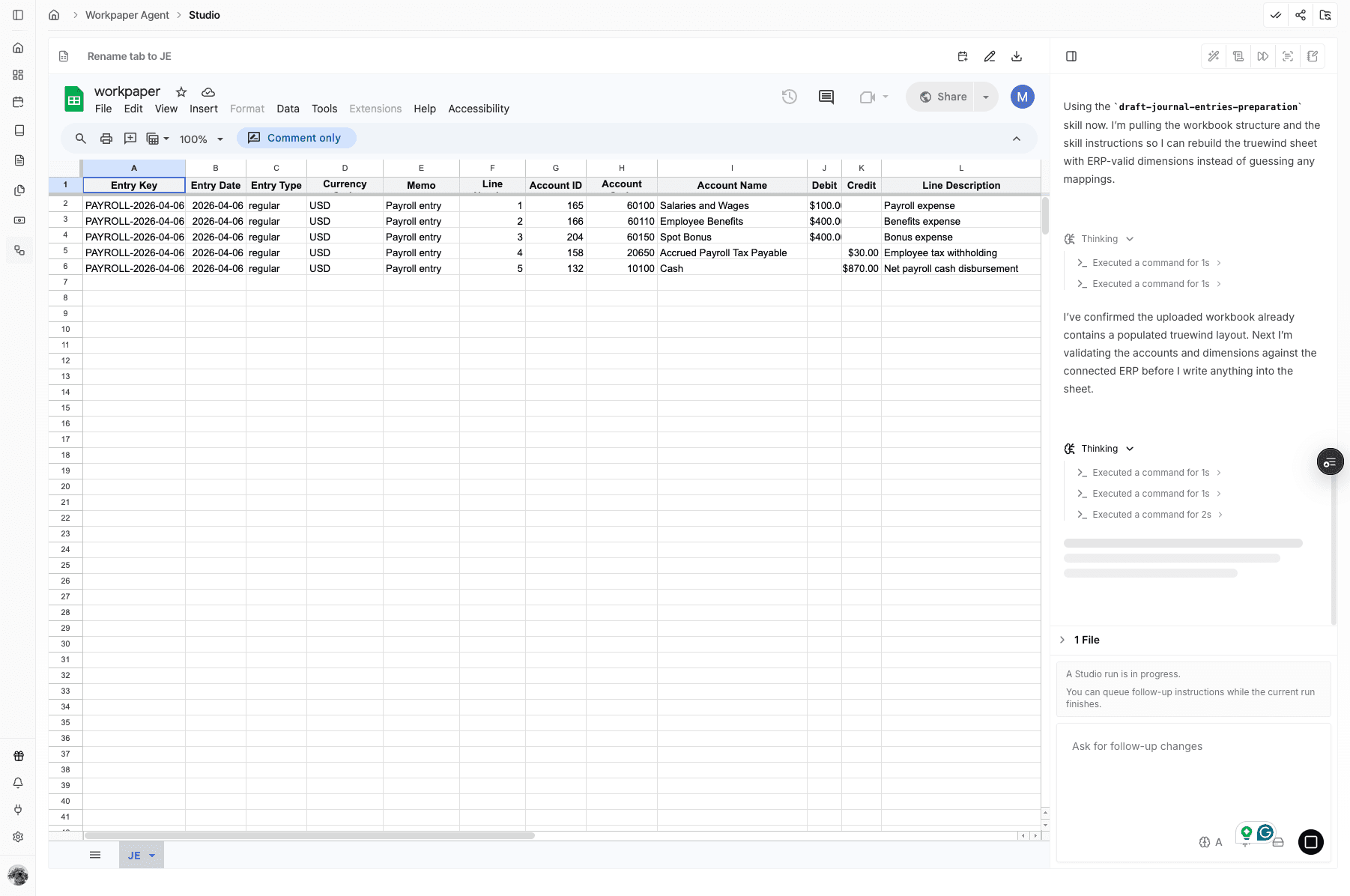Screen dimensions: 1350x896
Task: Open the folder search icon in the header
Action: (x=1325, y=15)
